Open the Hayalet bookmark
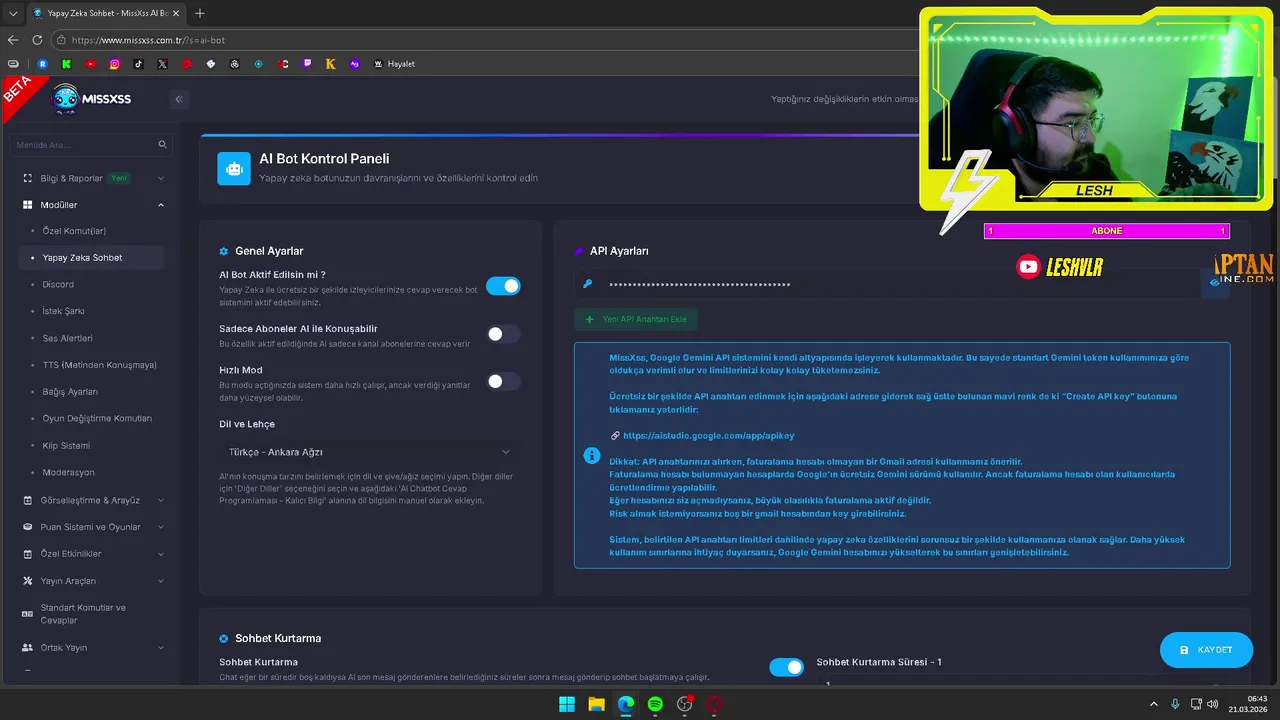 coord(394,64)
